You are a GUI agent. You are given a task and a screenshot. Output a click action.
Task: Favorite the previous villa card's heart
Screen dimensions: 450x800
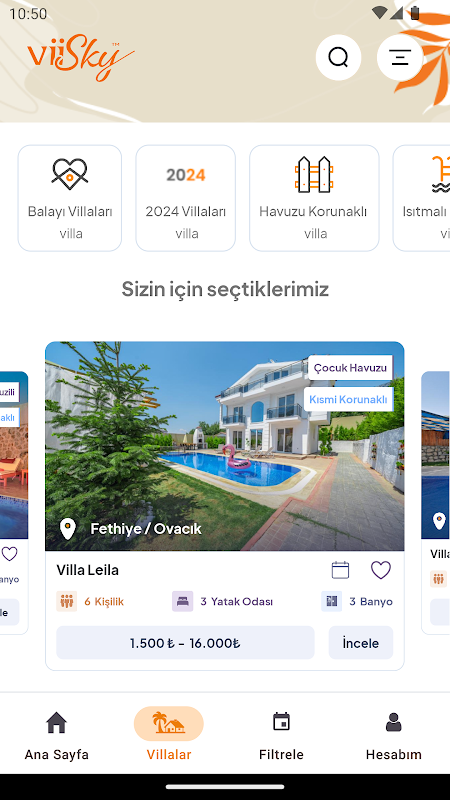[9, 554]
